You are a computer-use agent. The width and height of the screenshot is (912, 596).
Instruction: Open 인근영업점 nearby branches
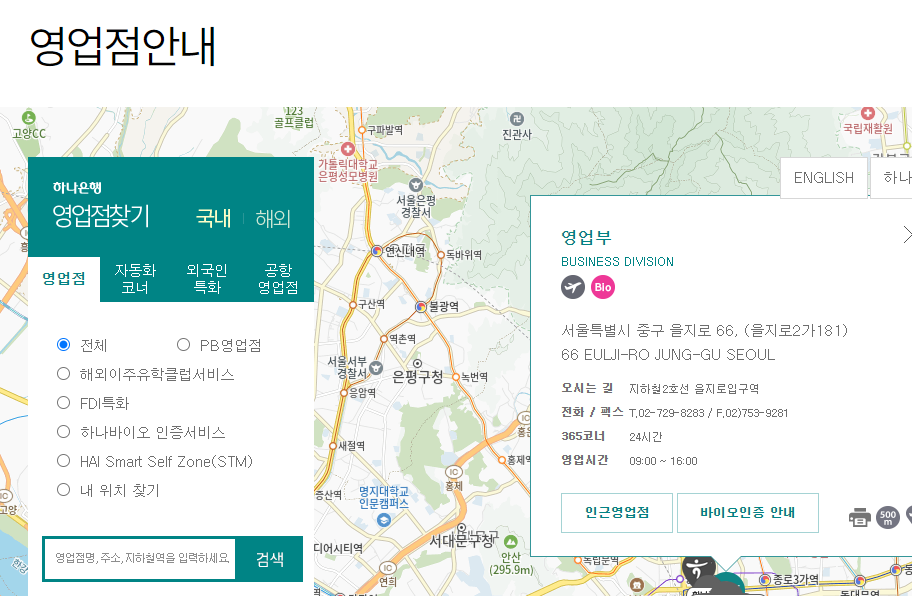coord(617,513)
